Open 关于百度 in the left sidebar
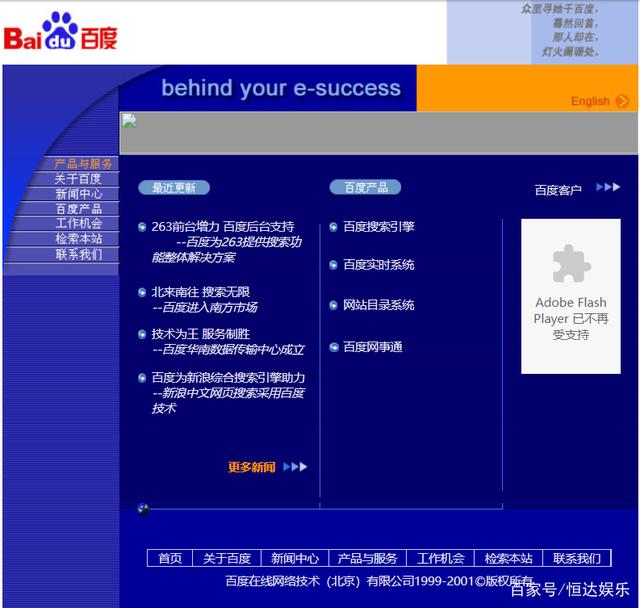The height and width of the screenshot is (608, 640). point(78,179)
